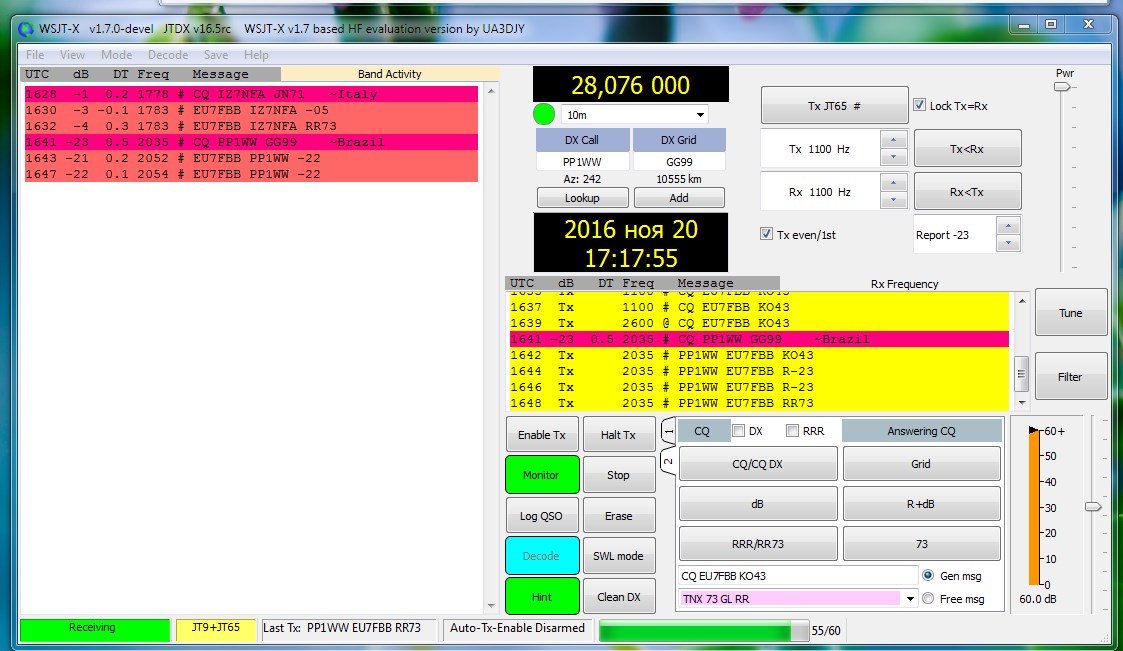Viewport: 1123px width, 651px height.
Task: Select the 1648 PP1WW EU7FBB RR73 row
Action: [x=759, y=403]
